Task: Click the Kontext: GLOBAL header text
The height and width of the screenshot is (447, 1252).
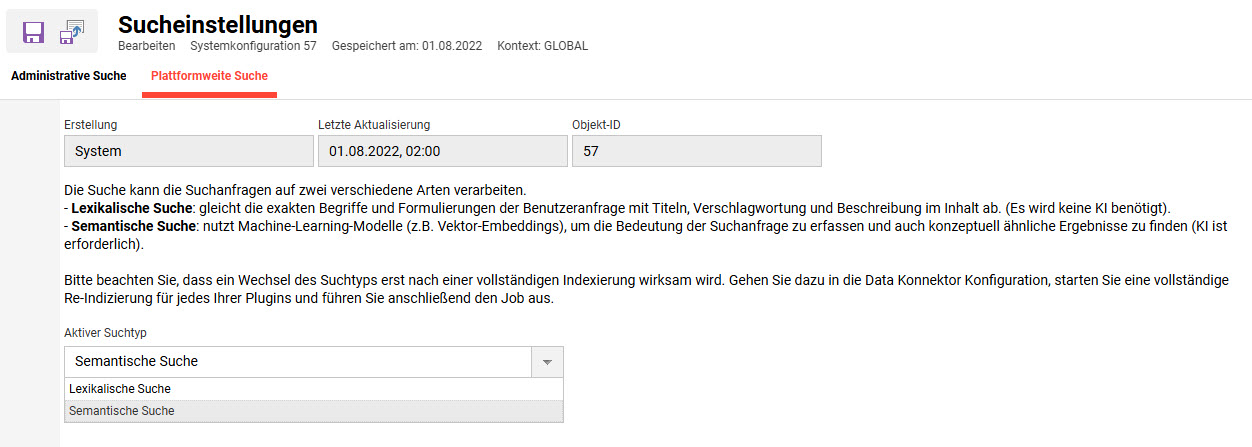Action: [542, 46]
